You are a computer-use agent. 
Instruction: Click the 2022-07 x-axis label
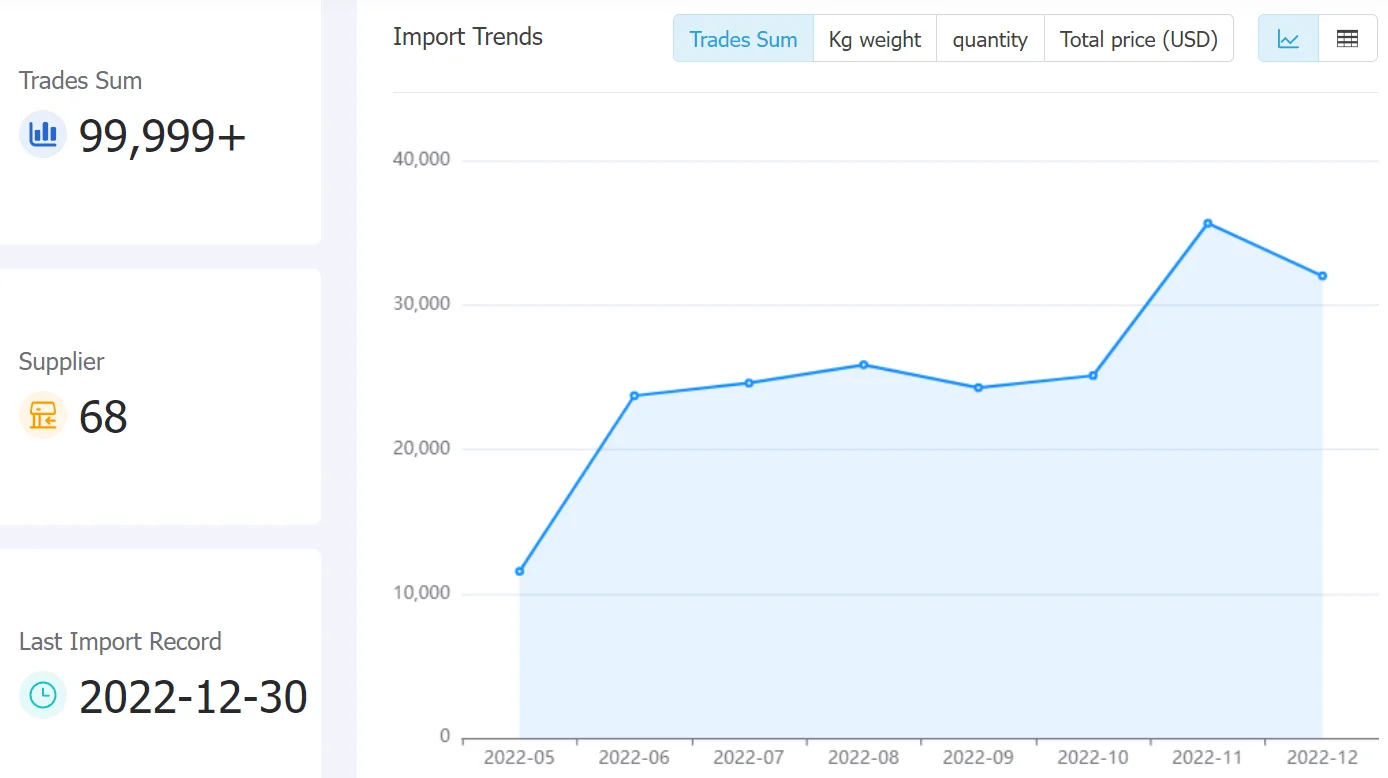click(749, 757)
